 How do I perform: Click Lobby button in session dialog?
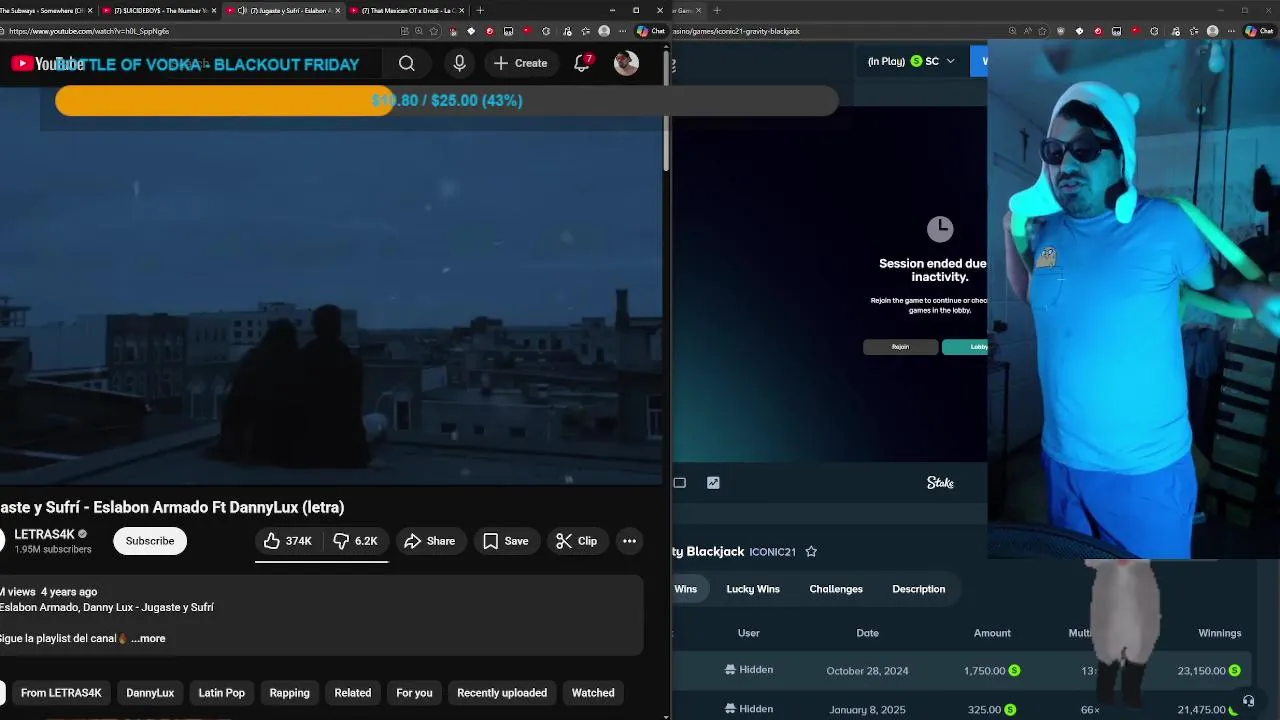pos(966,347)
